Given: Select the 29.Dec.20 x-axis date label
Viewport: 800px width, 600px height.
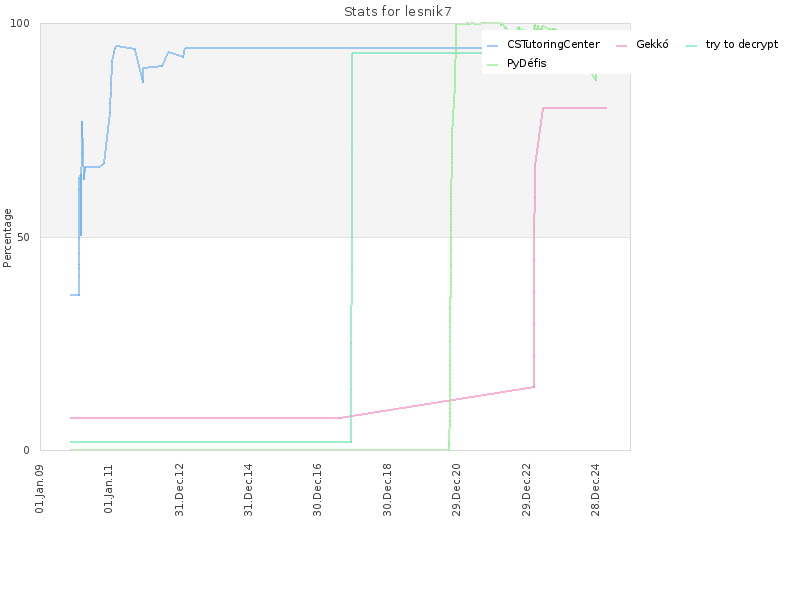Looking at the screenshot, I should point(457,488).
